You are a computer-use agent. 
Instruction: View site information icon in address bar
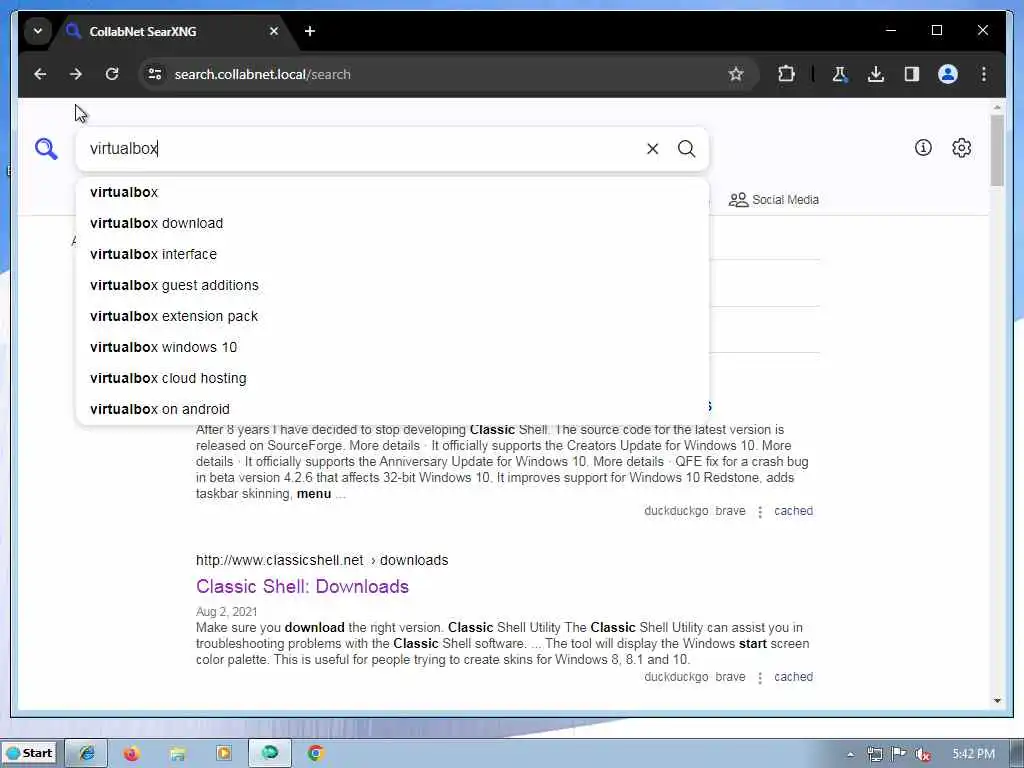pyautogui.click(x=155, y=74)
